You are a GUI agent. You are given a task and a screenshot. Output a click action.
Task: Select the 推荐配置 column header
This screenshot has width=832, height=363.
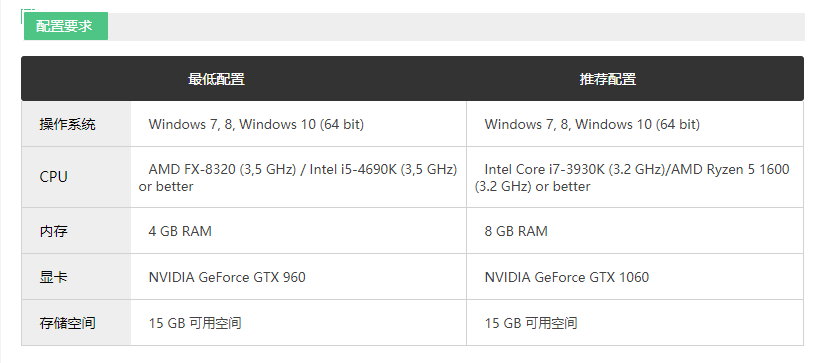(x=608, y=79)
